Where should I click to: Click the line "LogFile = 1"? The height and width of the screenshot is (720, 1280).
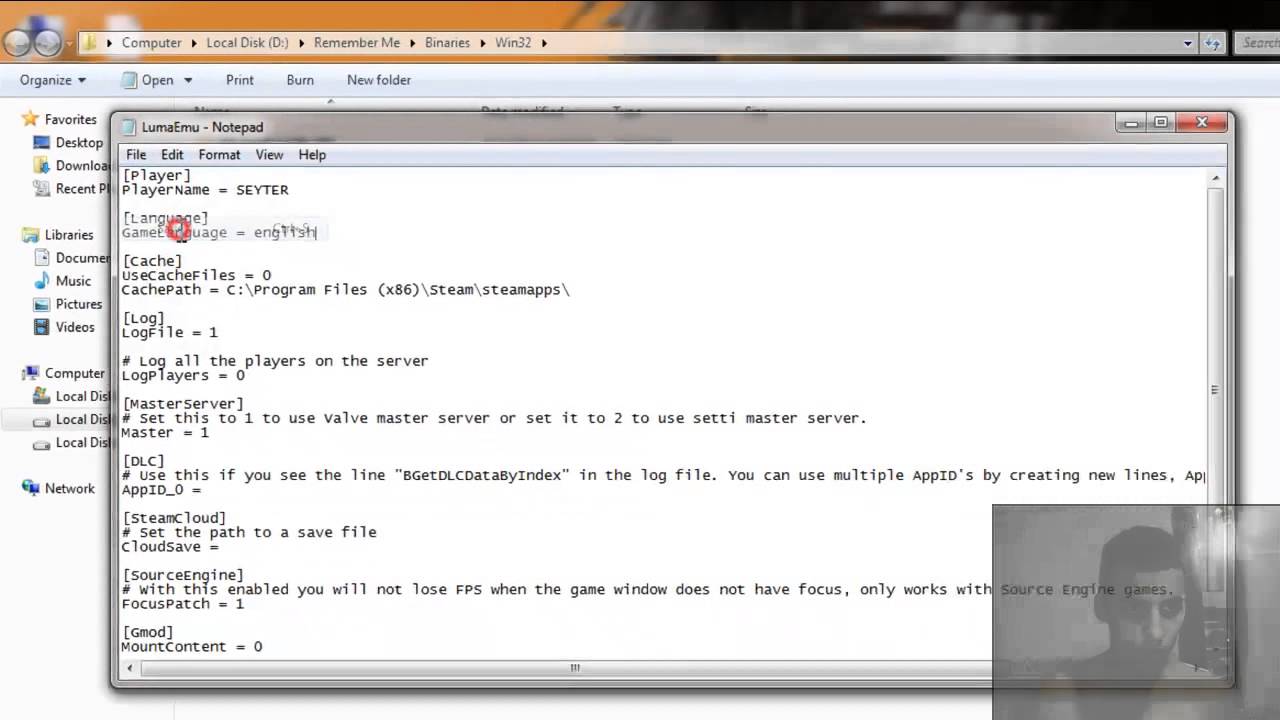[x=169, y=332]
